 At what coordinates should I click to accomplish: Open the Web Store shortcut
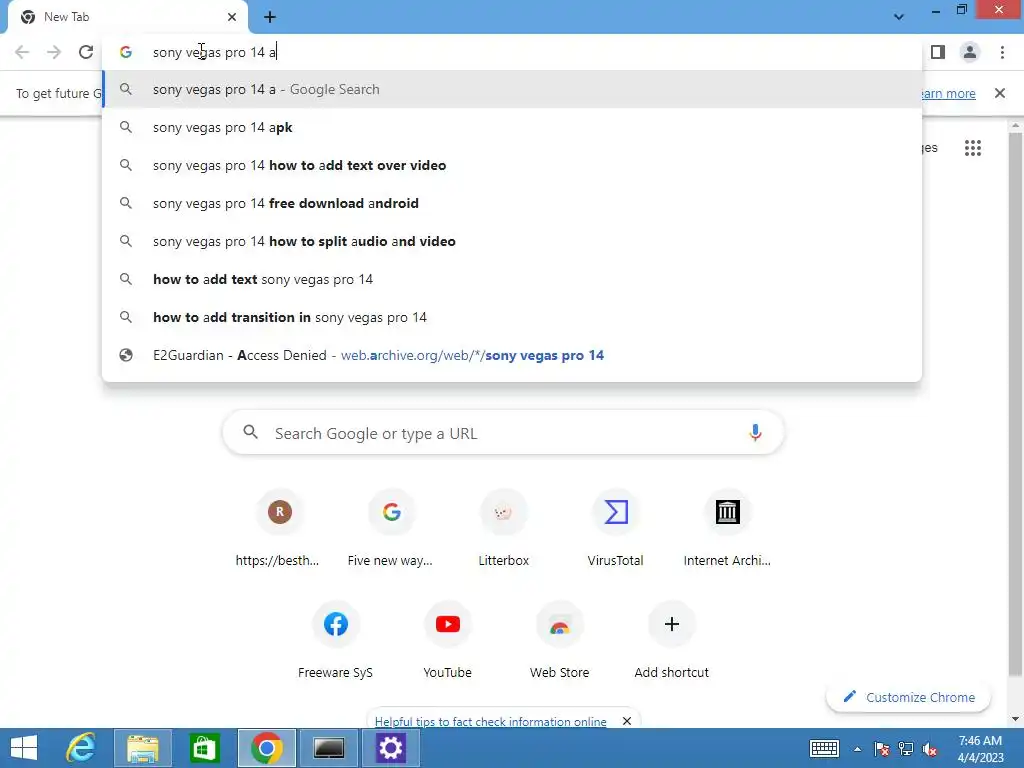tap(560, 640)
